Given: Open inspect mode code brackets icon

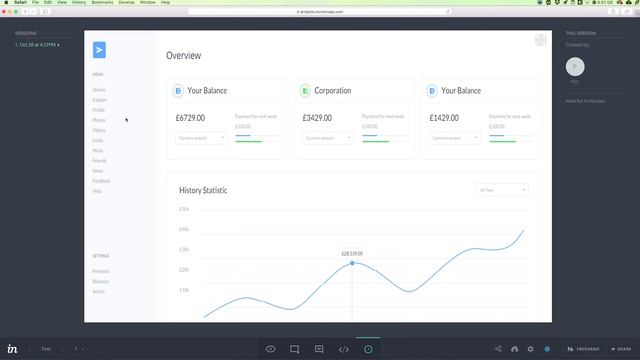Looking at the screenshot, I should point(344,349).
